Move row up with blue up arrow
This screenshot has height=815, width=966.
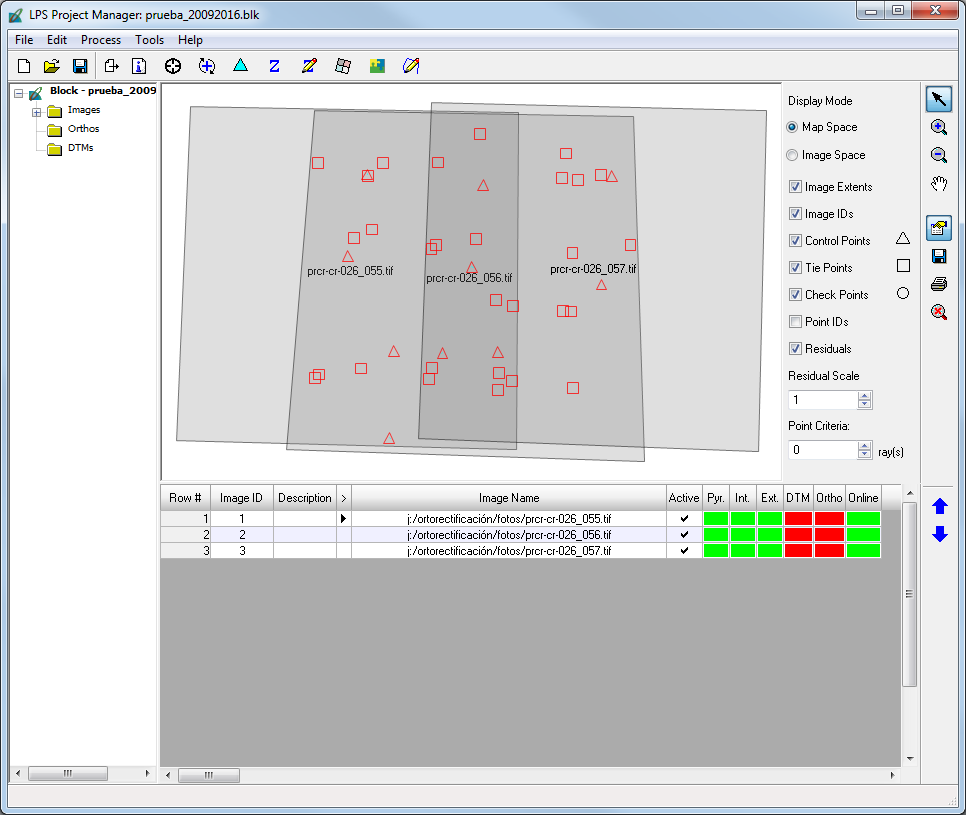[x=939, y=507]
